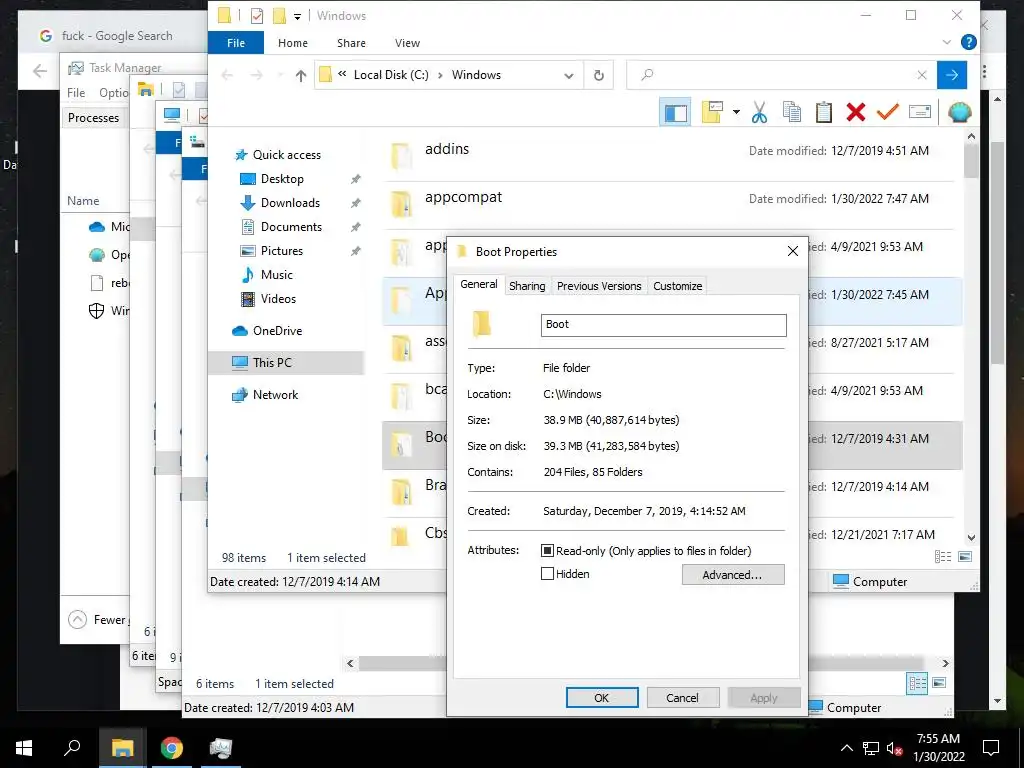The width and height of the screenshot is (1024, 768).
Task: Click Cancel in Boot Properties
Action: pos(682,697)
